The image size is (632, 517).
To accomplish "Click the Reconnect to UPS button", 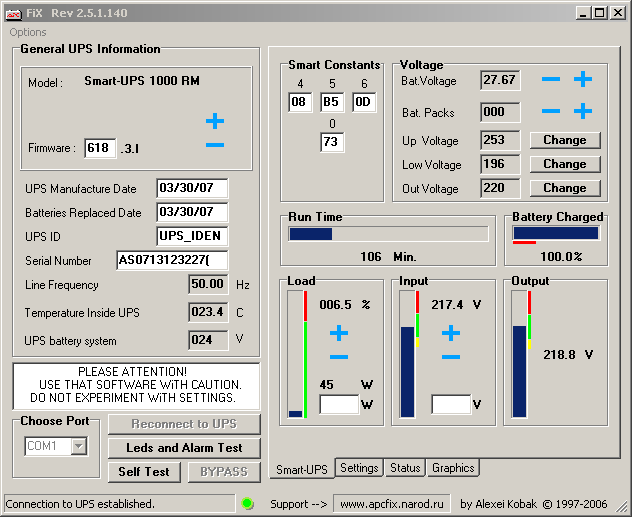I will click(x=184, y=424).
